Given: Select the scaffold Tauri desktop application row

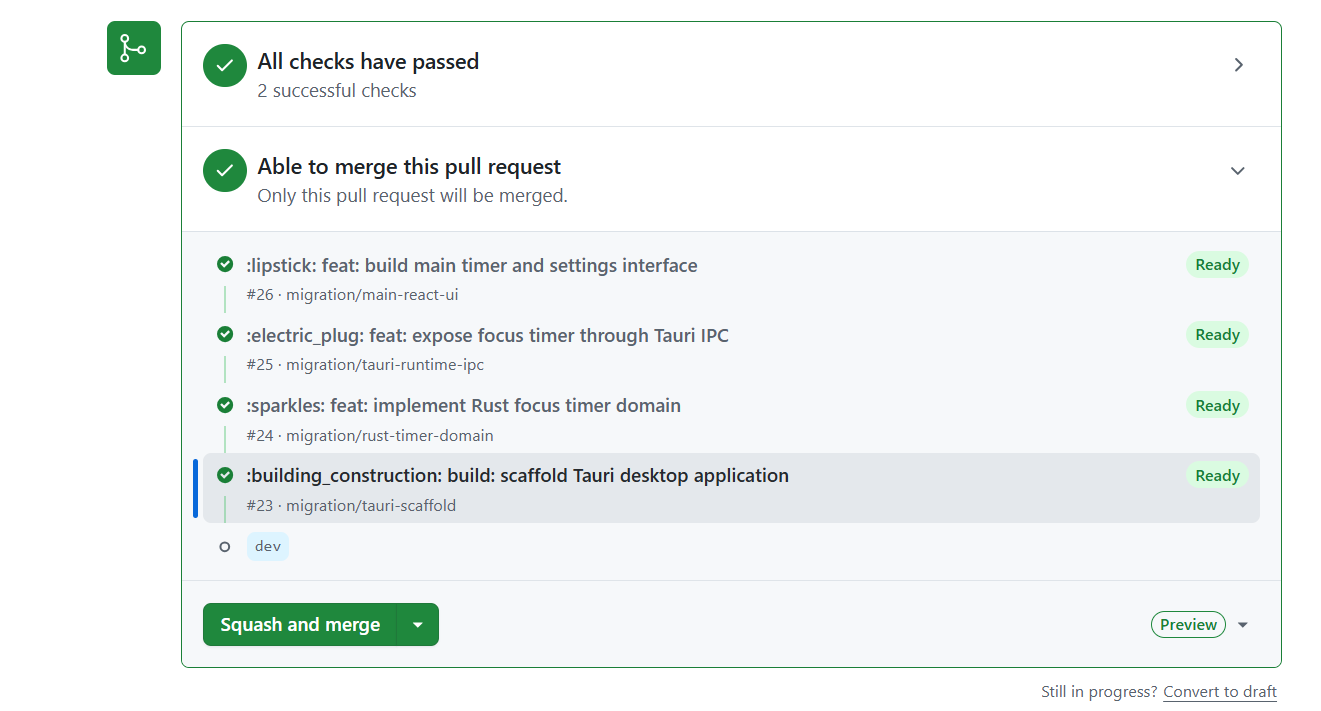Looking at the screenshot, I should point(731,488).
